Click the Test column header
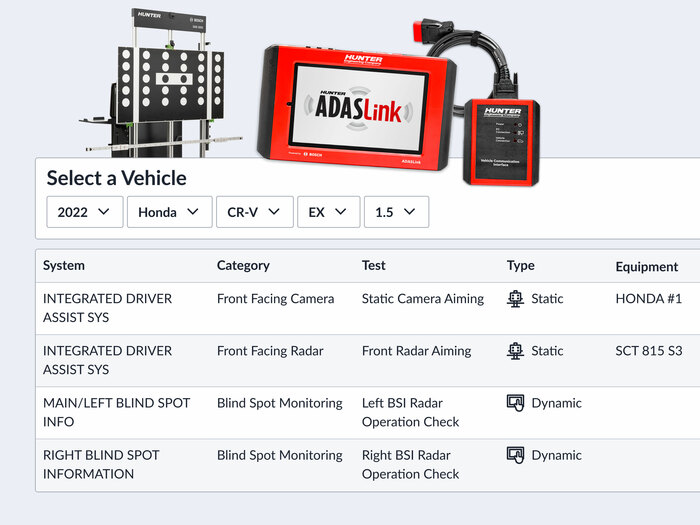 tap(374, 266)
